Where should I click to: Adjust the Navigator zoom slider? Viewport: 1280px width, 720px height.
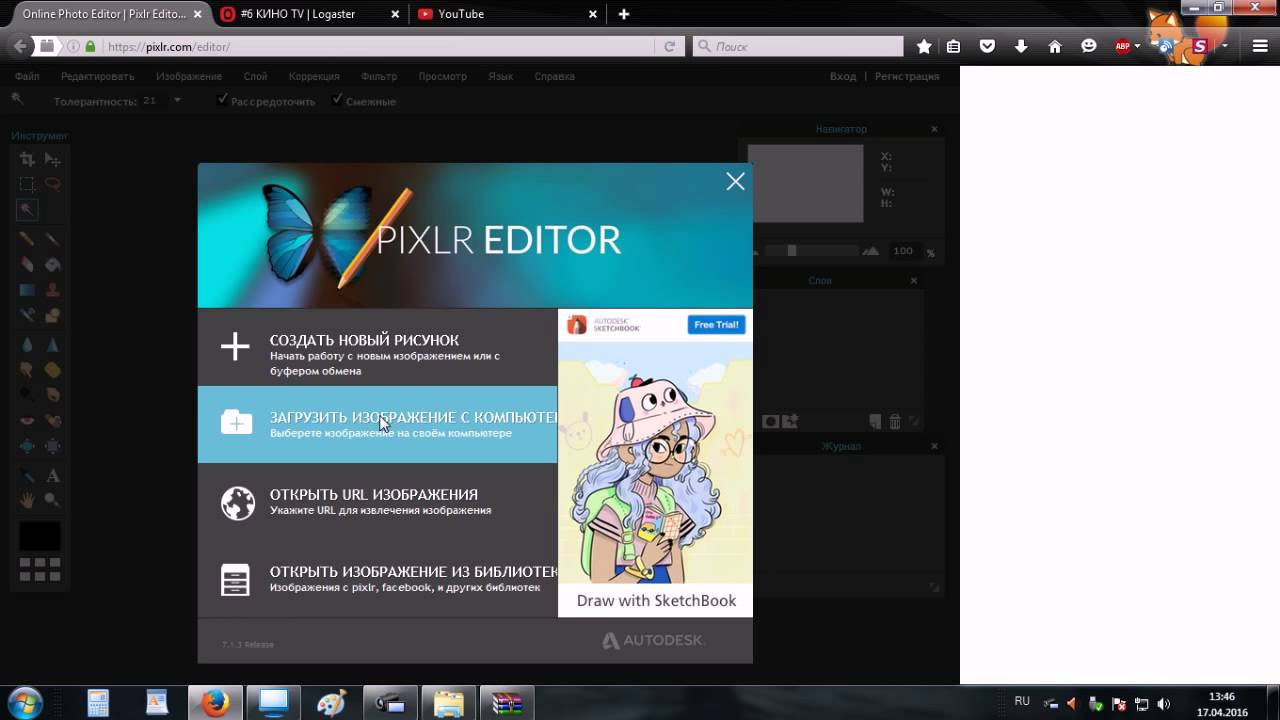[x=792, y=251]
